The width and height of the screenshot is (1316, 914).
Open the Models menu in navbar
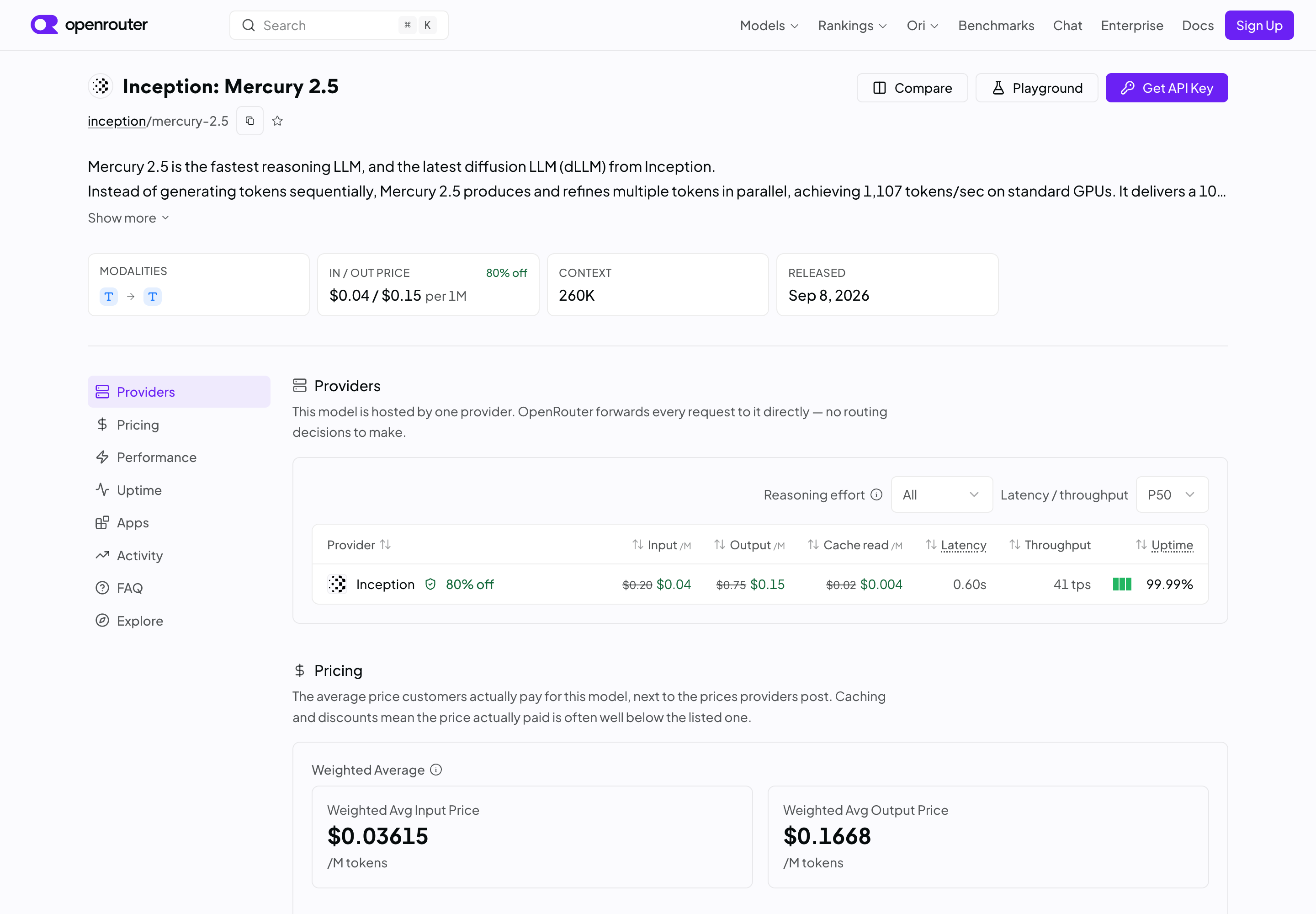(769, 25)
